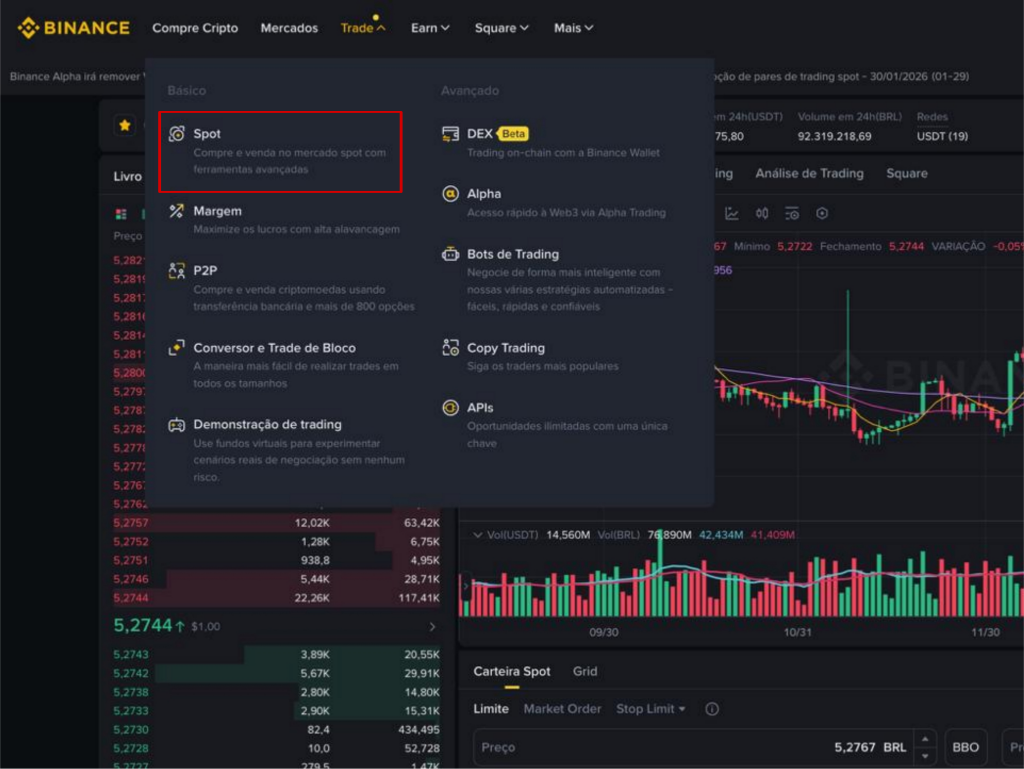This screenshot has width=1024, height=769.
Task: Increase price with up stepper arrow
Action: [x=925, y=739]
